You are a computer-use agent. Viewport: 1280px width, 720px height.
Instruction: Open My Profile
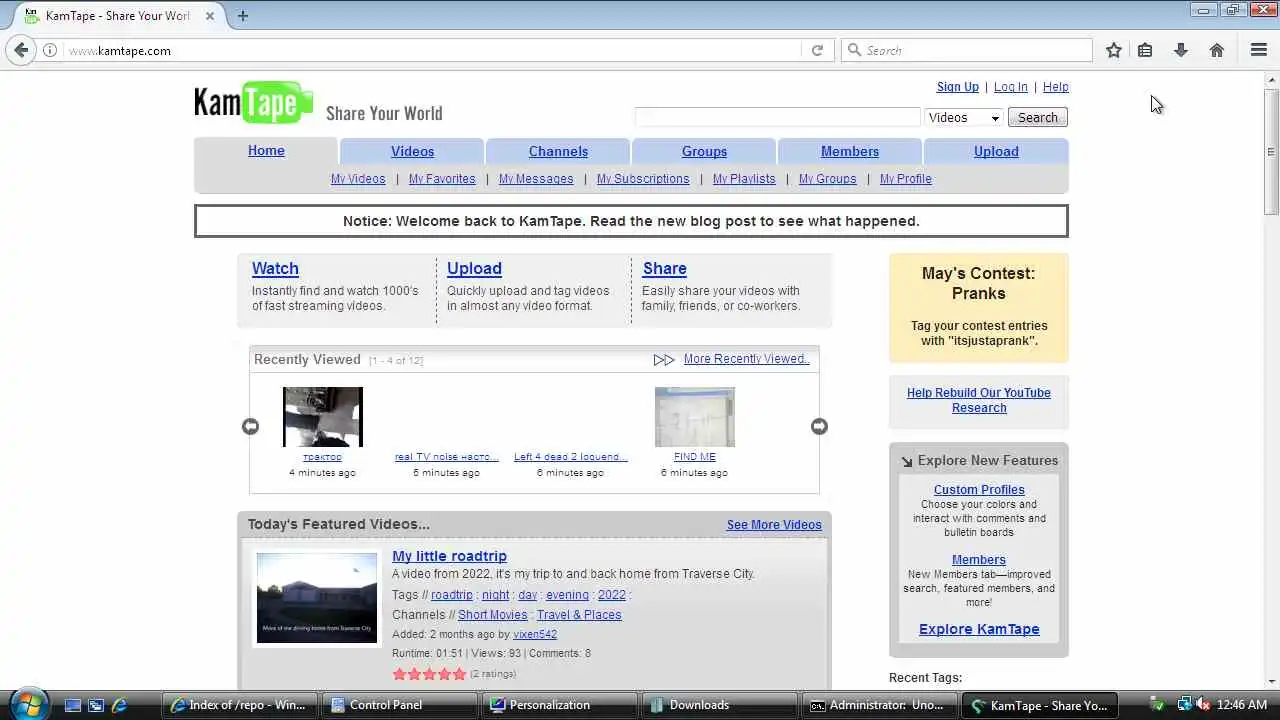[x=906, y=179]
